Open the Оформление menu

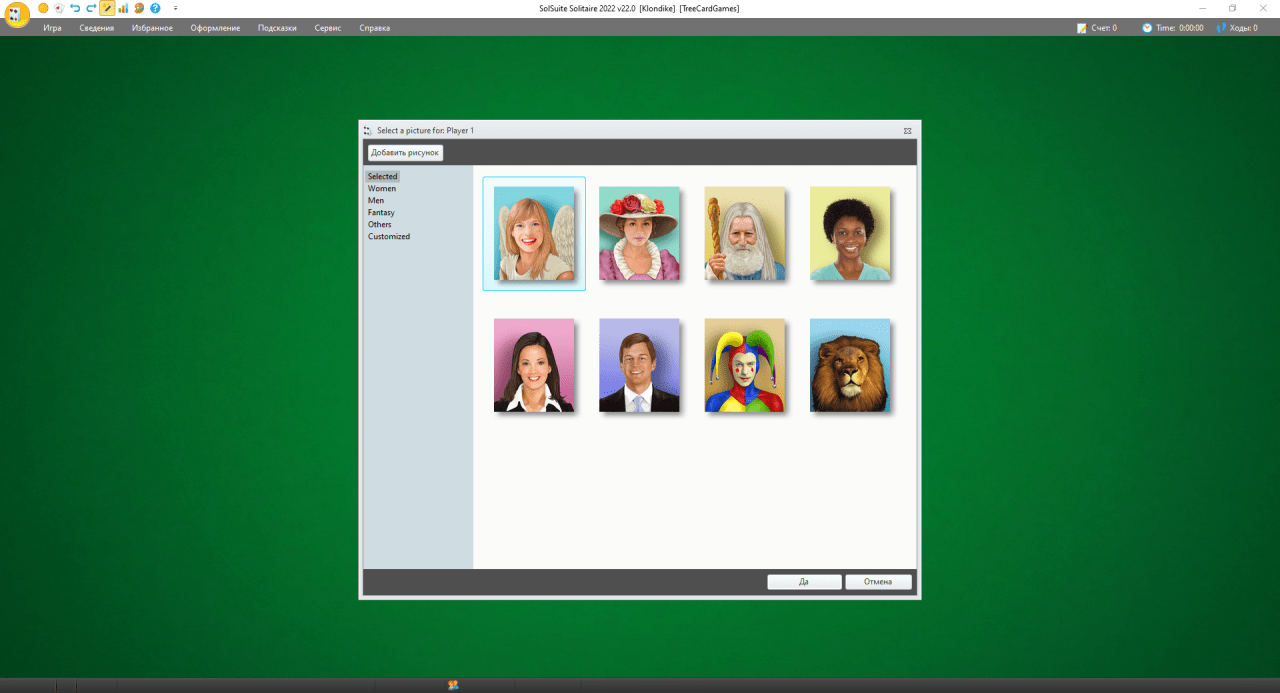(215, 28)
